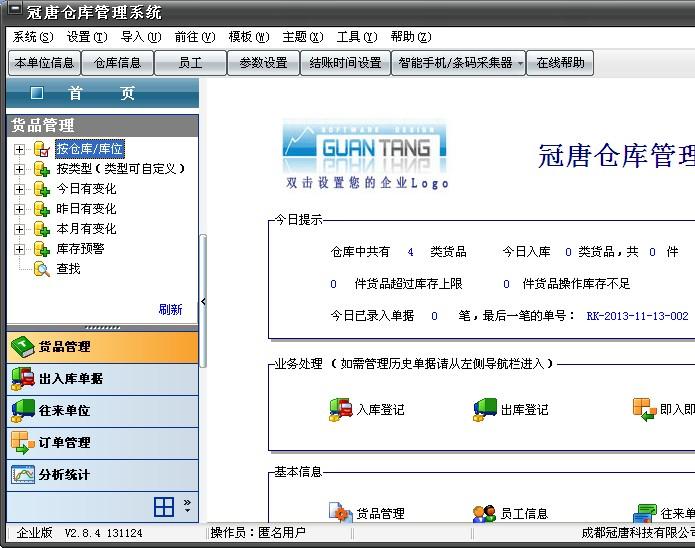Viewport: 695px width, 548px height.
Task: Click the dotted horizontal splitter grip above navigation
Action: (103, 328)
